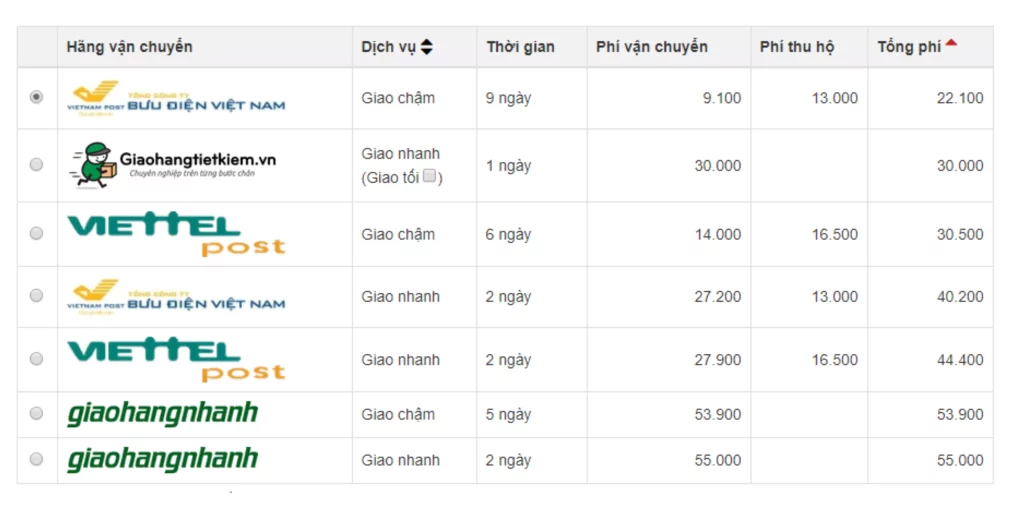Click the Hãng vận chuyển column header
Screen dimensions: 1024x508
(x=129, y=47)
